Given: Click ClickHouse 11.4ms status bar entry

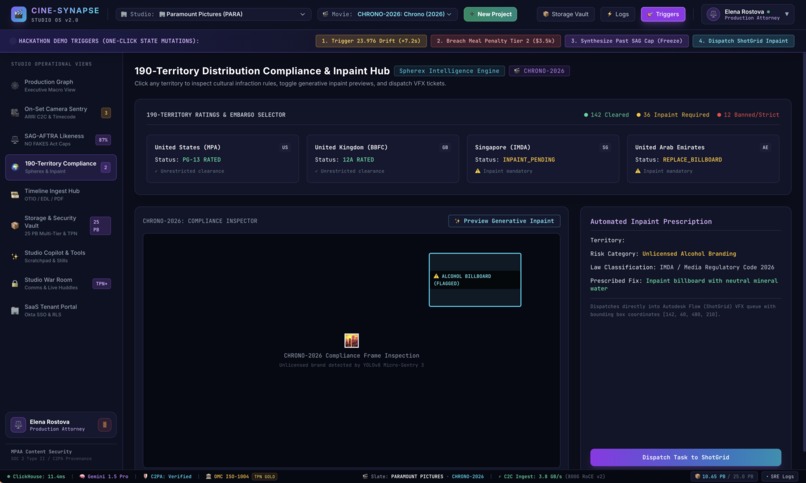Looking at the screenshot, I should [x=36, y=476].
